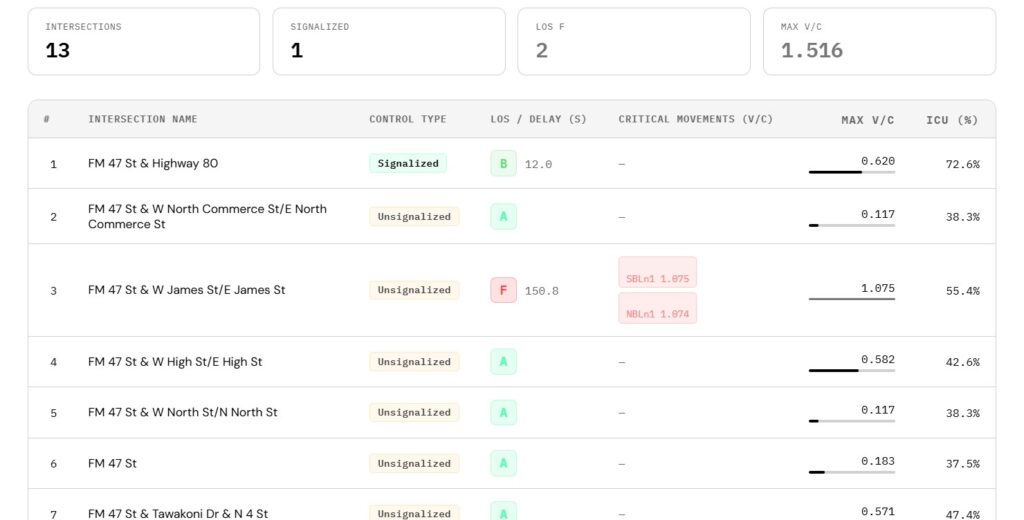Click the 0.620 V/C progress bar
This screenshot has height=520, width=1024.
tap(852, 172)
